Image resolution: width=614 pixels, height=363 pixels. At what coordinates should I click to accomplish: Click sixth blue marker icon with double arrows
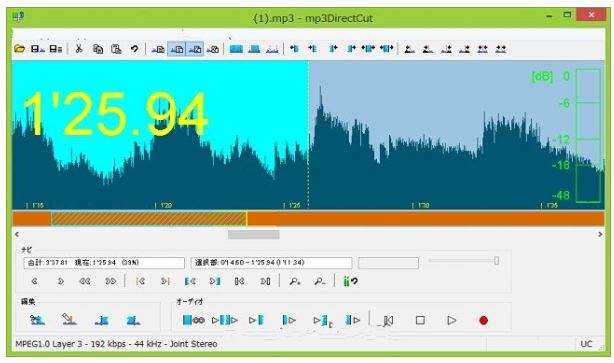[386, 49]
